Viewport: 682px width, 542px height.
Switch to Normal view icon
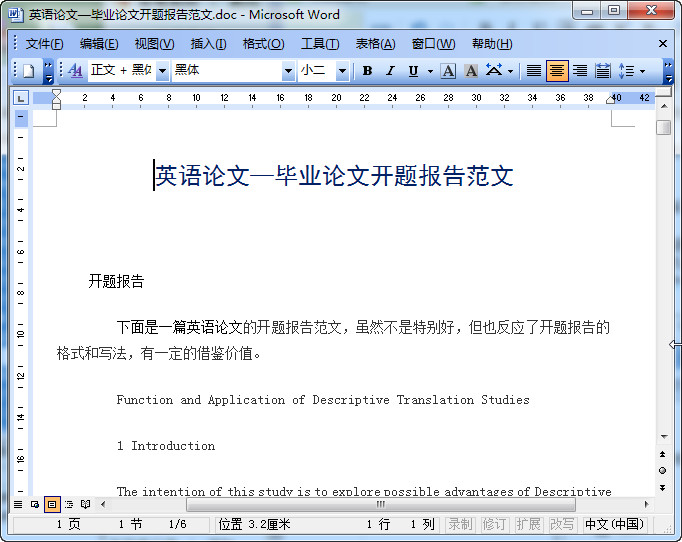(18, 504)
